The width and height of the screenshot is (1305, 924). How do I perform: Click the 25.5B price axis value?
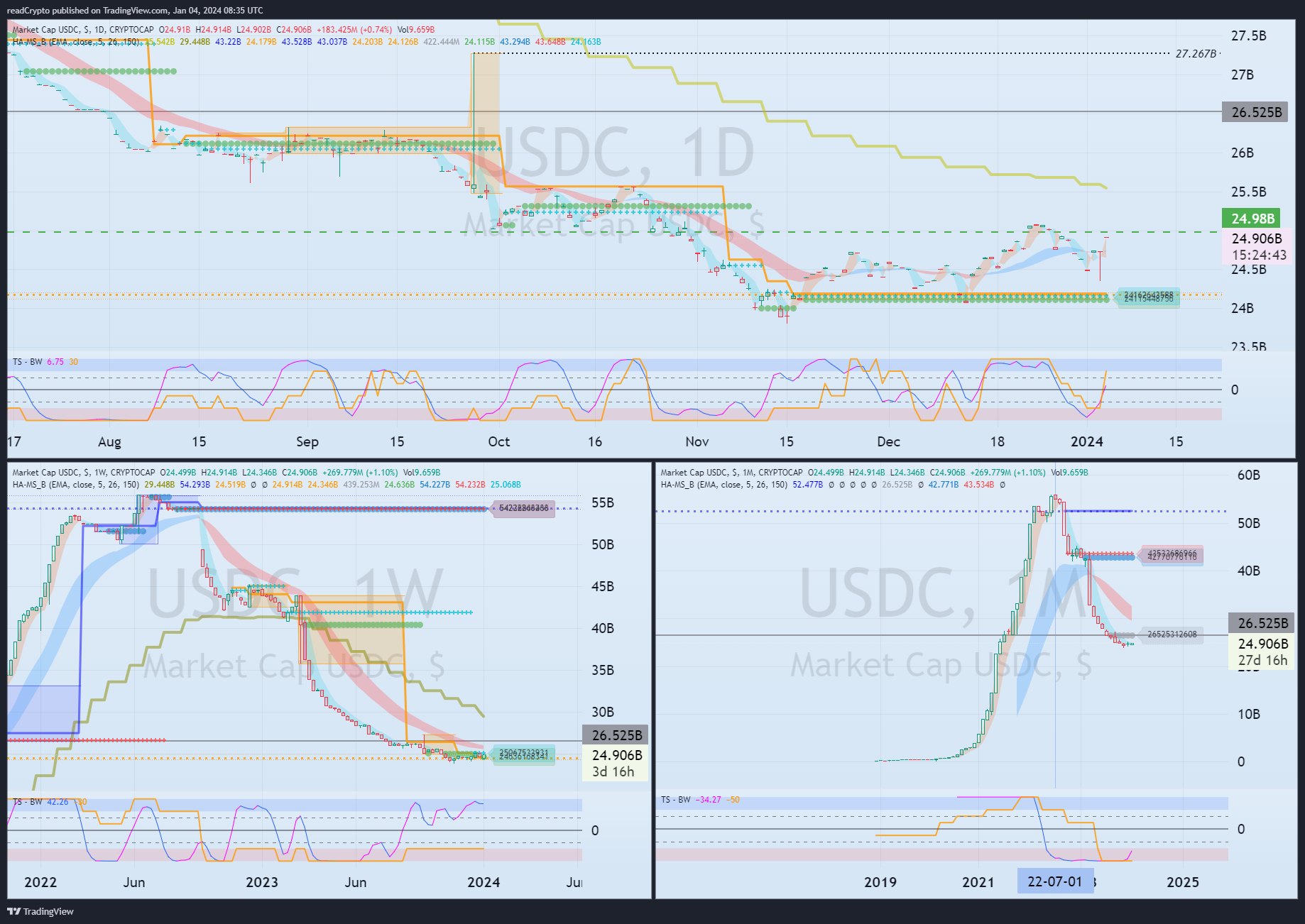pos(1248,192)
